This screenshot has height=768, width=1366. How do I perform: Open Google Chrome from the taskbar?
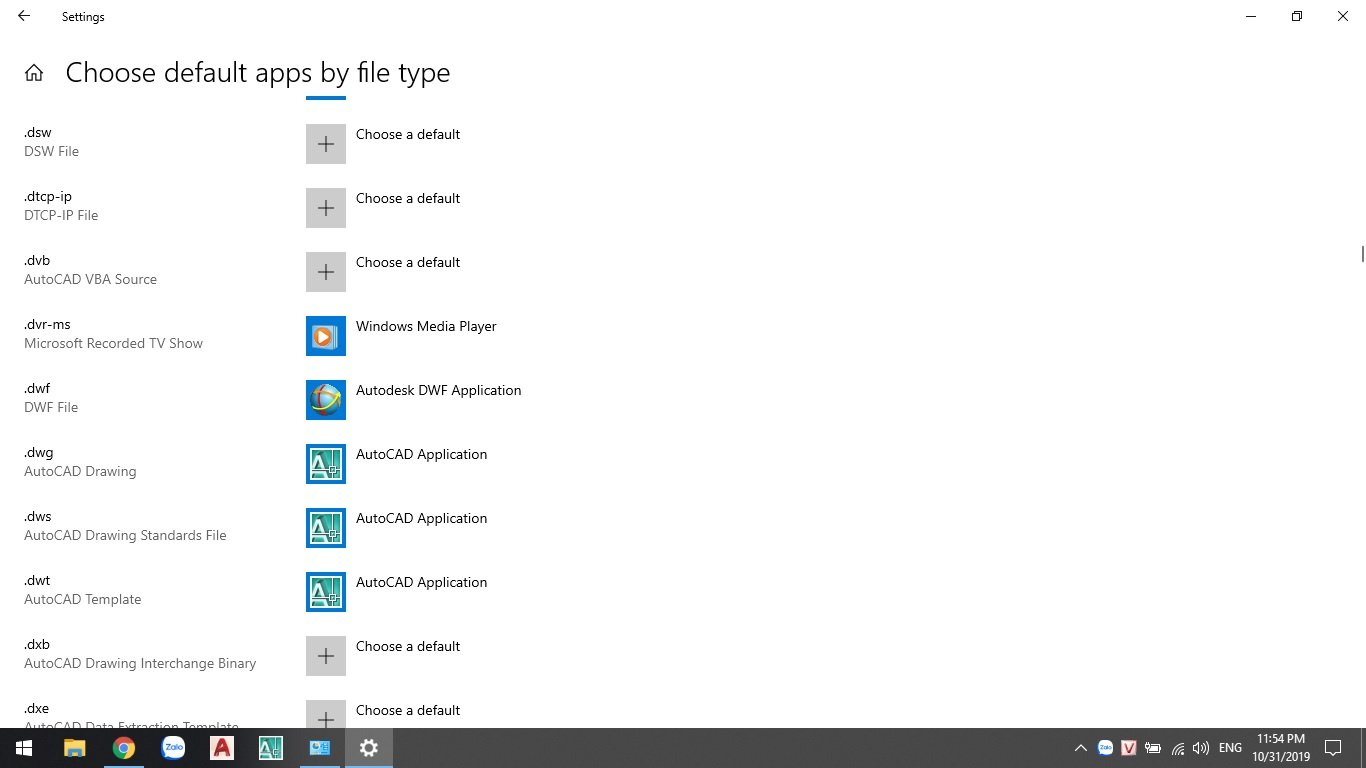[123, 748]
